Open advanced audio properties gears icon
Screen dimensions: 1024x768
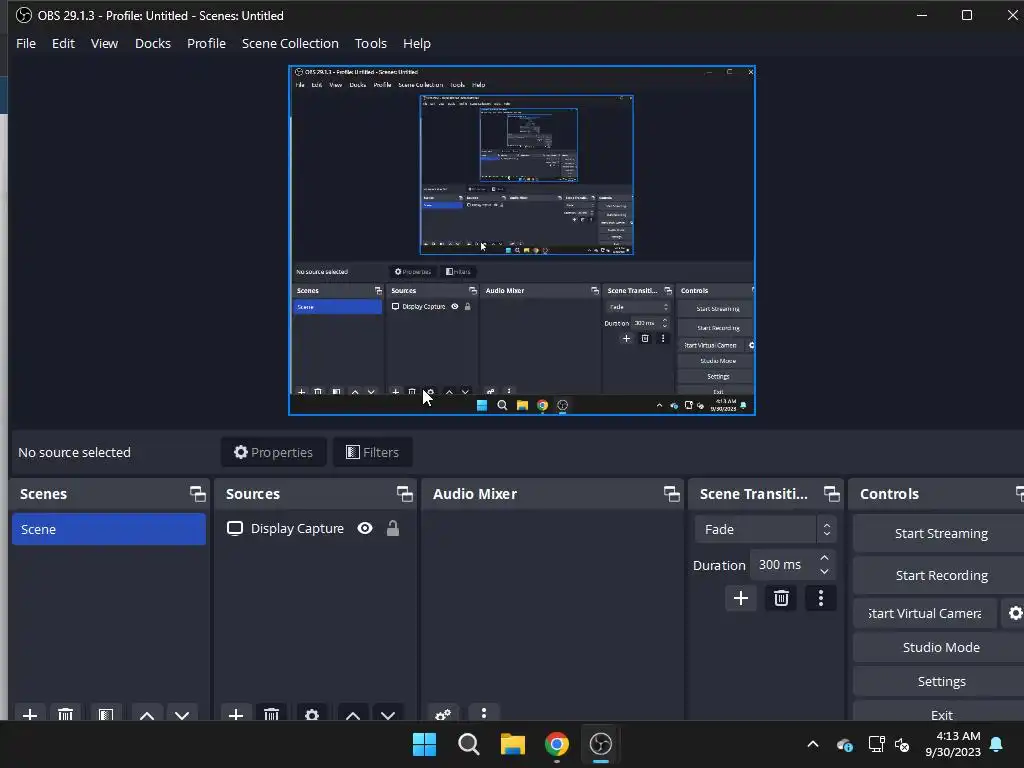(443, 714)
